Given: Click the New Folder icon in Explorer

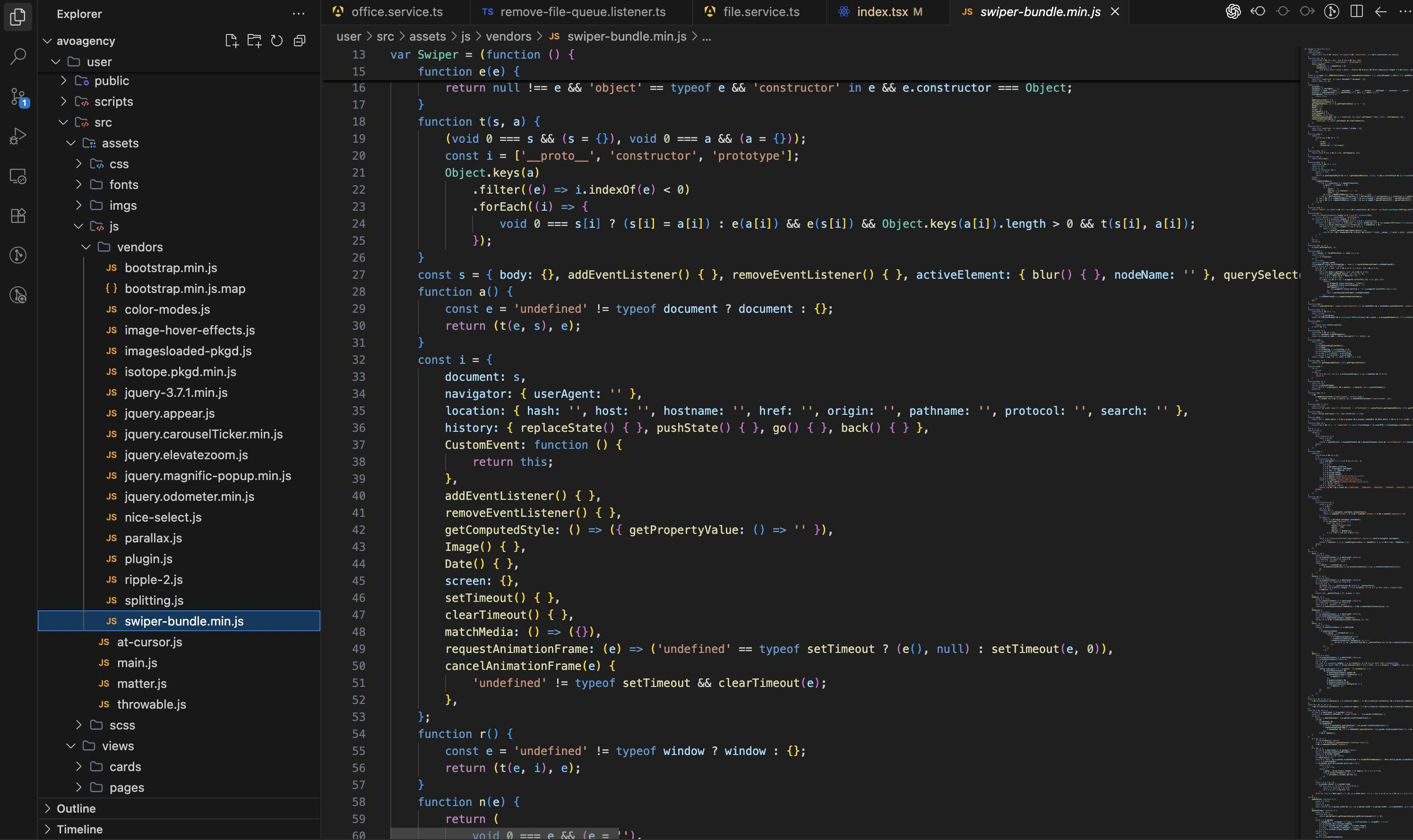Looking at the screenshot, I should 254,41.
